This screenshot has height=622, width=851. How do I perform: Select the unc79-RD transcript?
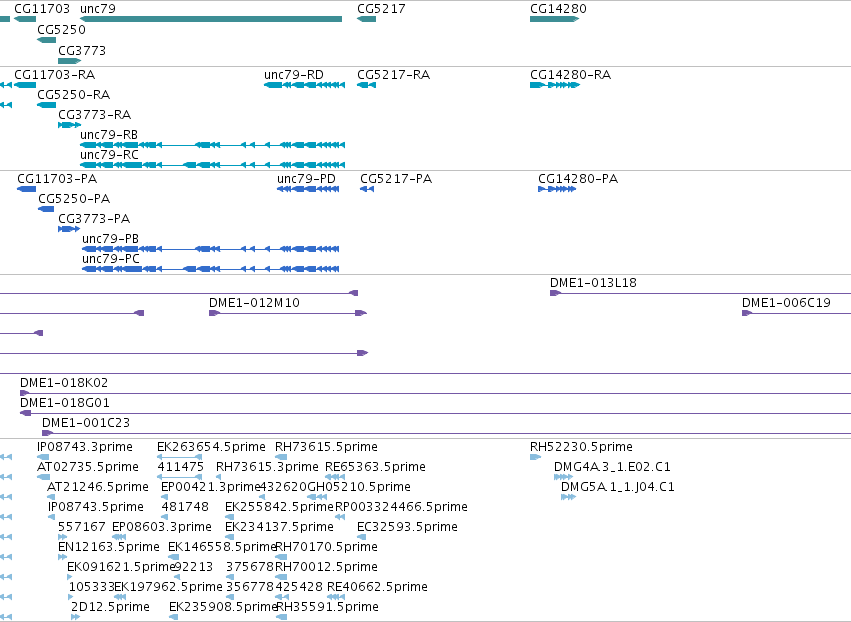[x=304, y=85]
